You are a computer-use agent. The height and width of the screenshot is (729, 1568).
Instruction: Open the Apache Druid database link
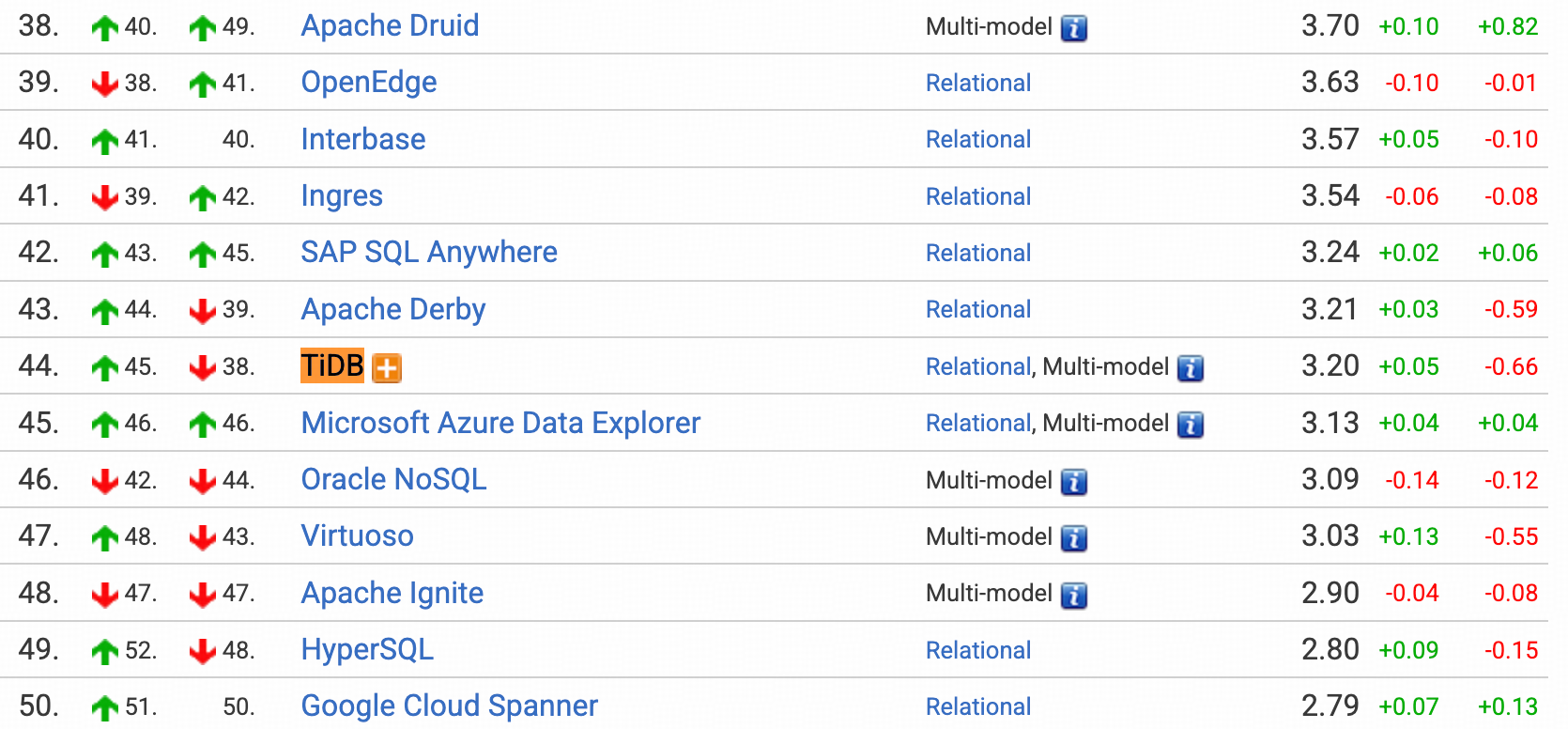390,25
